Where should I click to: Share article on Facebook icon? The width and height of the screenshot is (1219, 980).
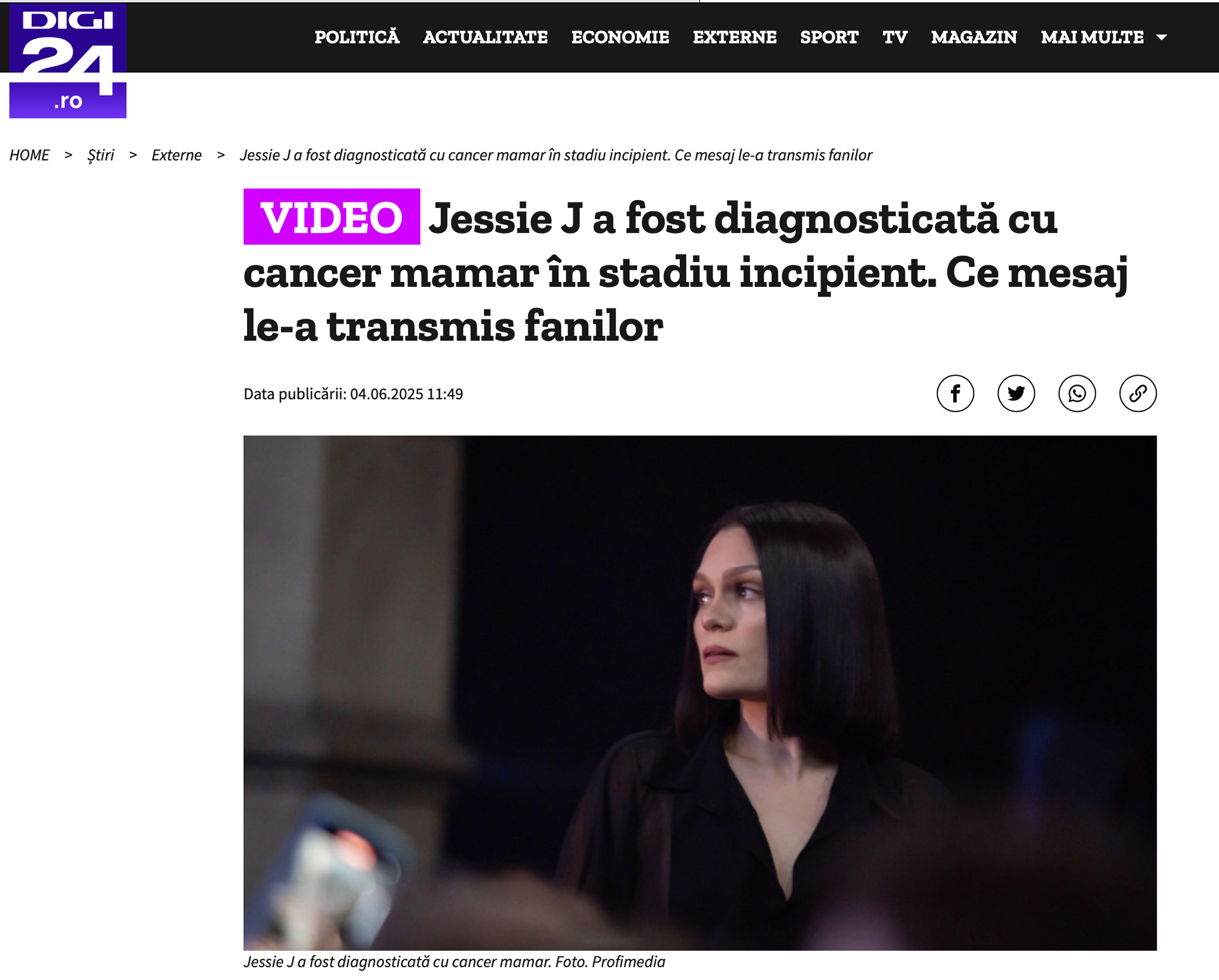955,394
